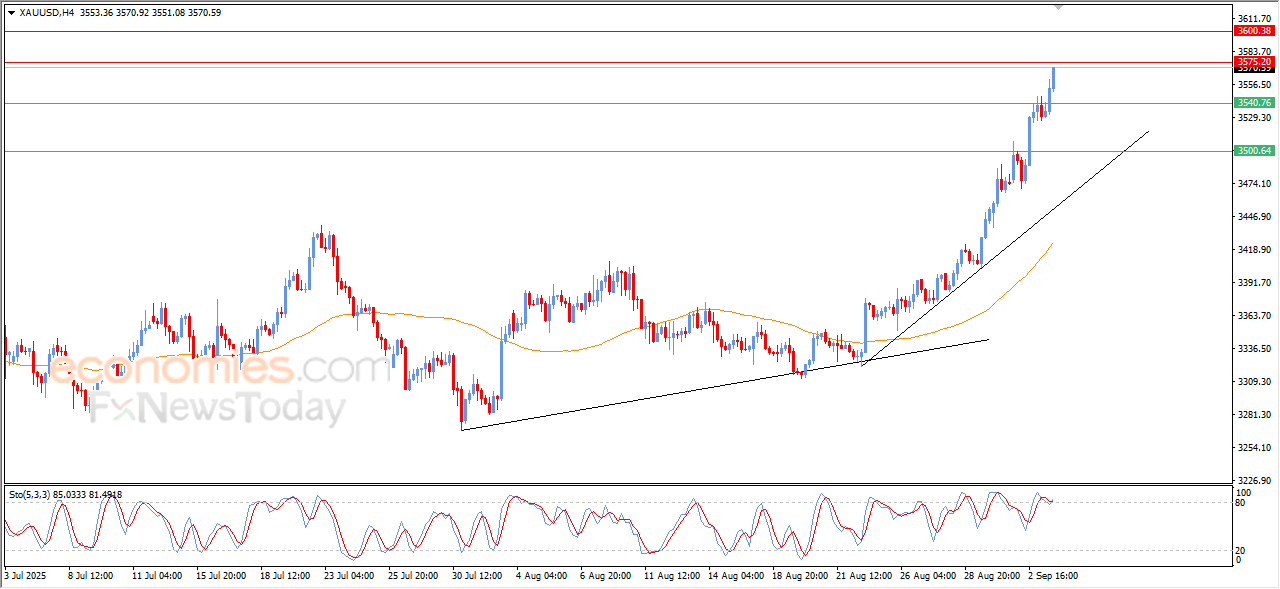Click the 23 Jul 04:00 date label
The height and width of the screenshot is (589, 1280).
coord(349,576)
